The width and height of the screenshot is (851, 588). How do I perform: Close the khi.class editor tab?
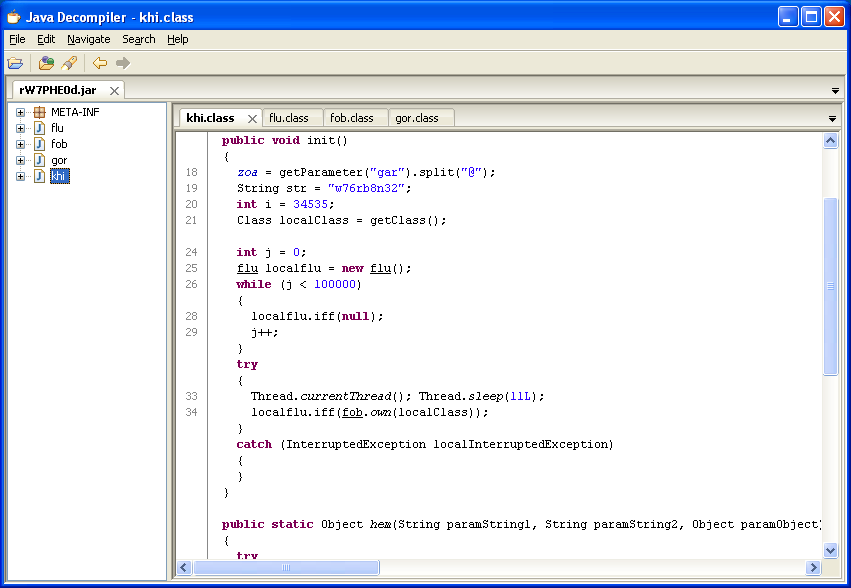252,118
